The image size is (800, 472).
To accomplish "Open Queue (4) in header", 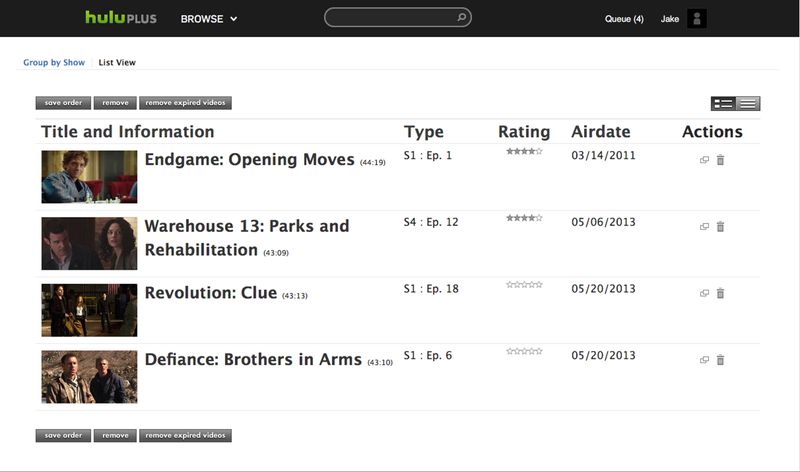I will click(624, 19).
